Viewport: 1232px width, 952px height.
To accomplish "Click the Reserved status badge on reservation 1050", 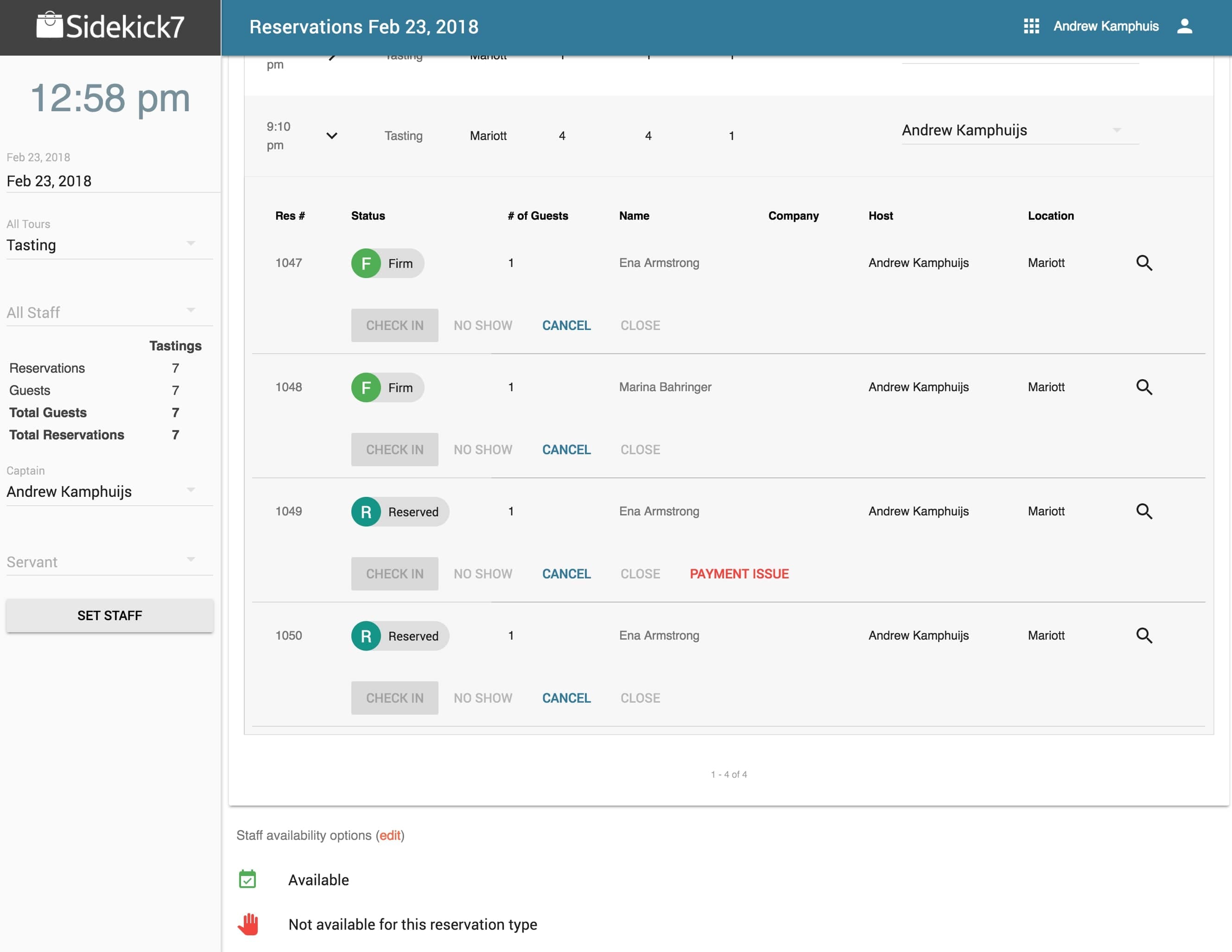I will click(x=400, y=635).
